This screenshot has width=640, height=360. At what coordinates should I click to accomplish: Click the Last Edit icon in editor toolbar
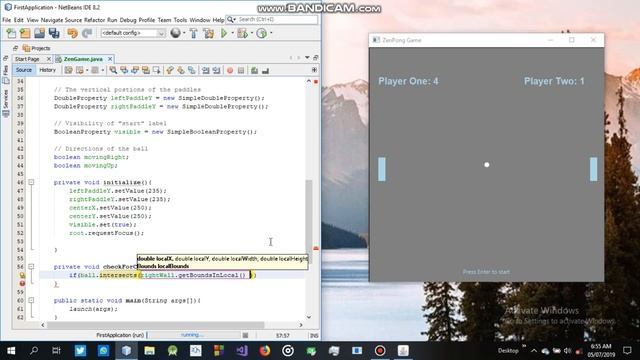[69, 70]
